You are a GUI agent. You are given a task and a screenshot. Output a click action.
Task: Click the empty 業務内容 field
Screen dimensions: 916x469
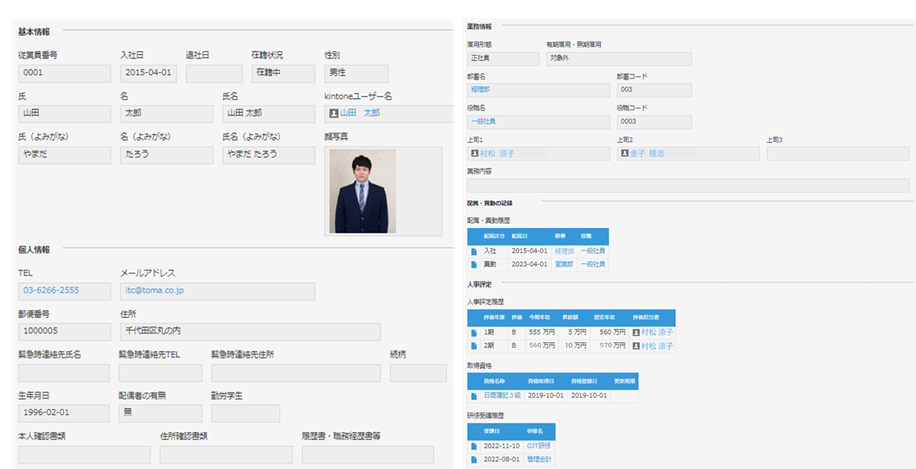click(688, 186)
